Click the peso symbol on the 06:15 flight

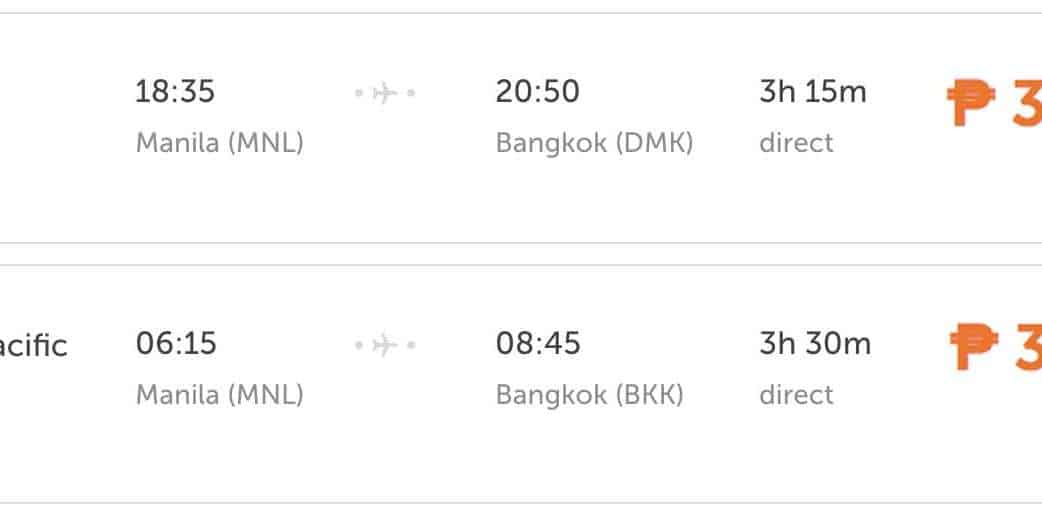click(x=970, y=347)
